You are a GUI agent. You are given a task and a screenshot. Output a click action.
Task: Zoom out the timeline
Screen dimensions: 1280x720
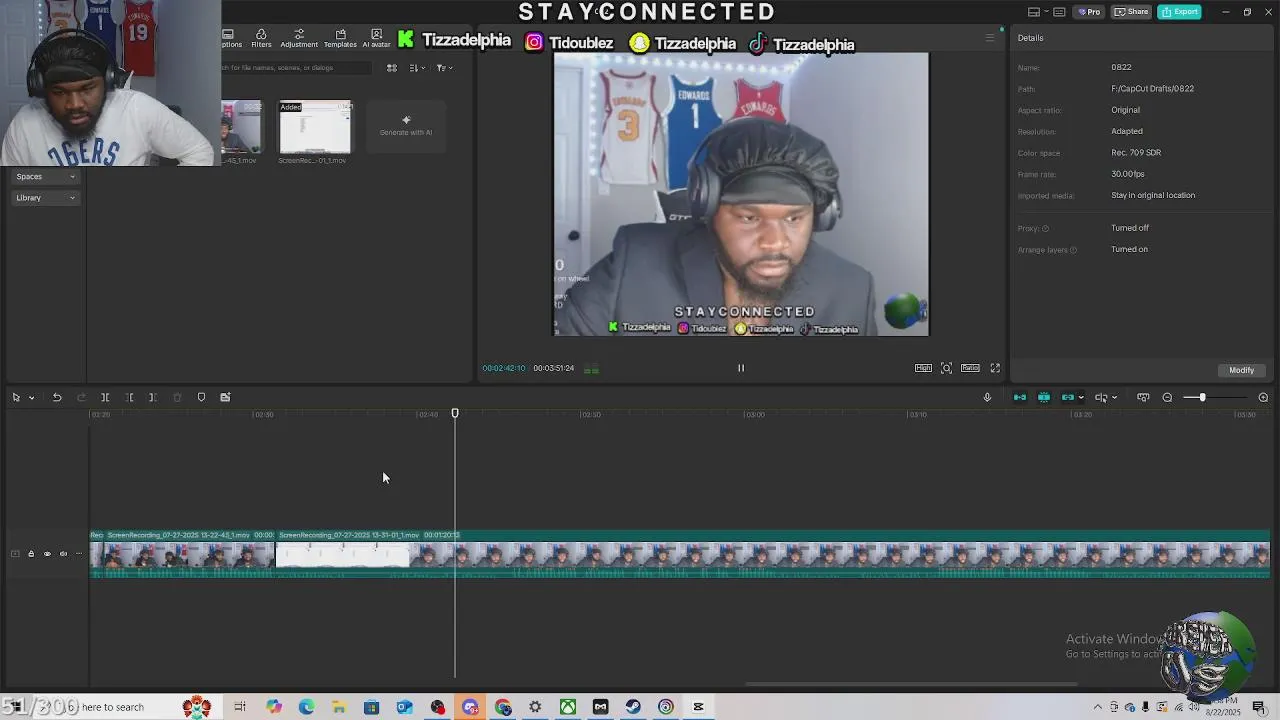pos(1167,398)
